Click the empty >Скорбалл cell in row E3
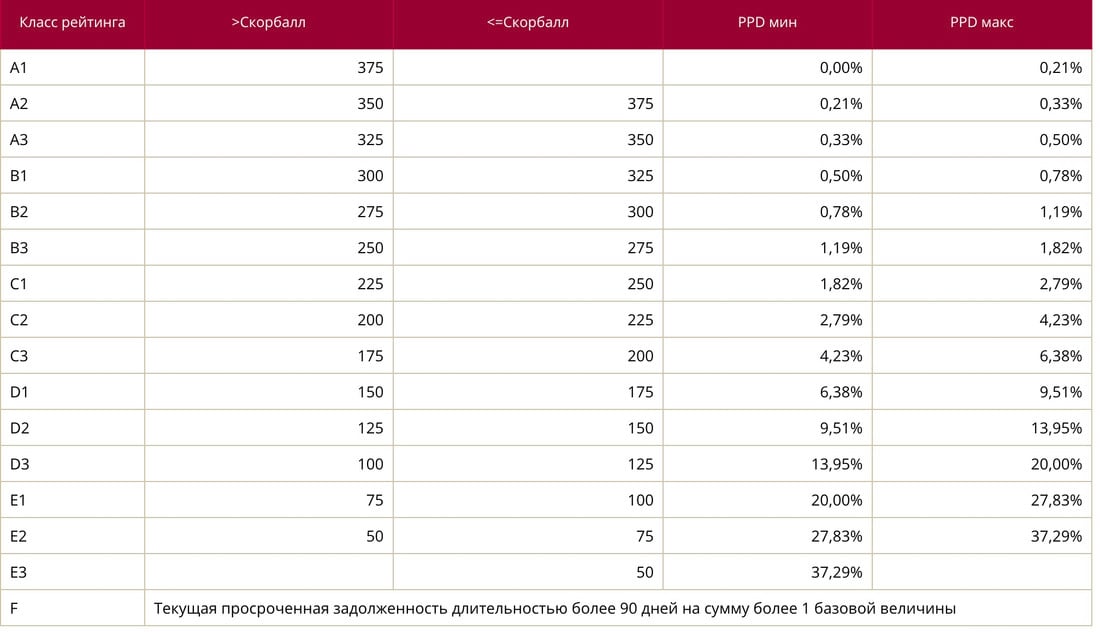The image size is (1100, 632). pyautogui.click(x=268, y=572)
